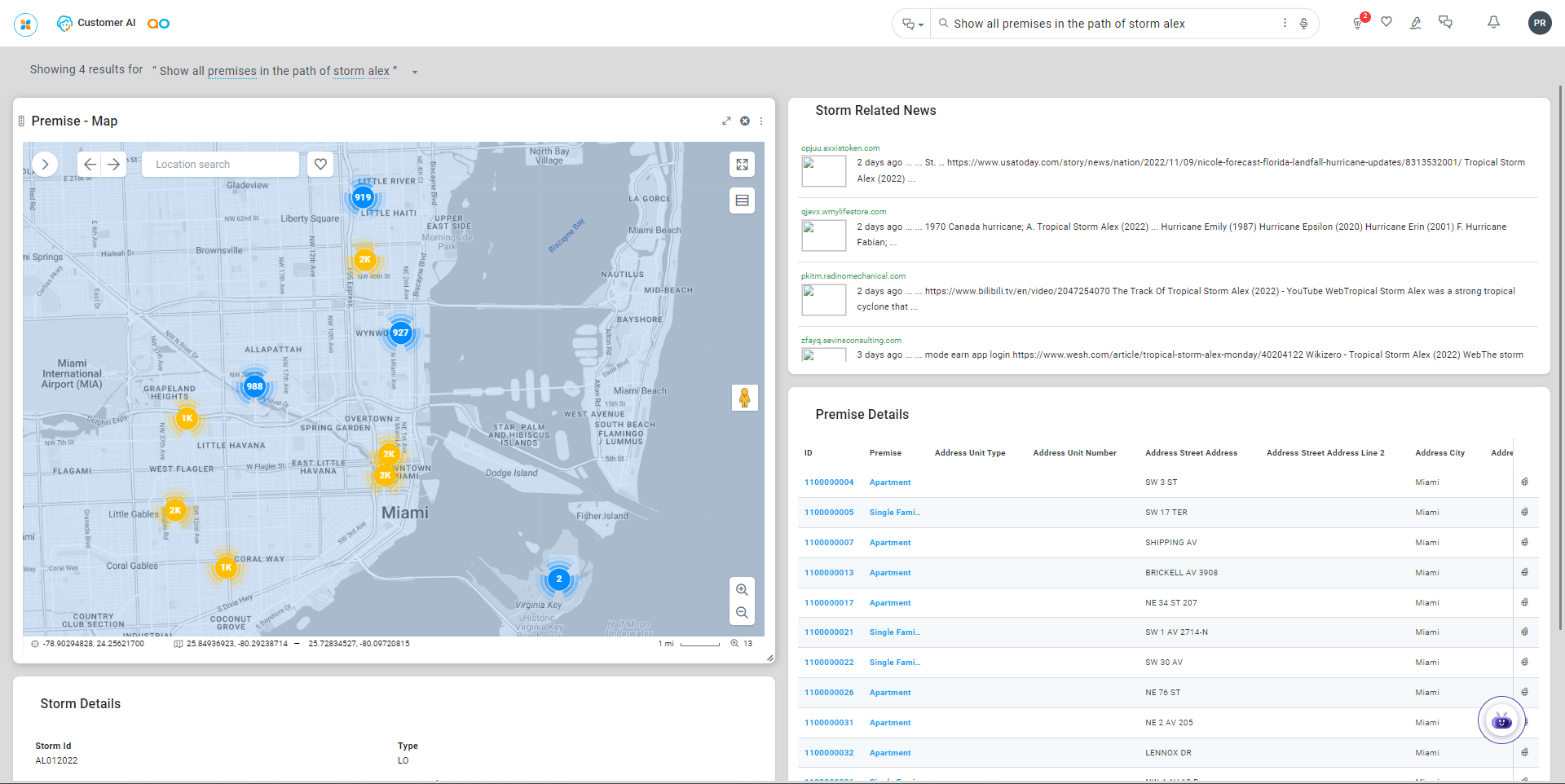The height and width of the screenshot is (784, 1565).
Task: Click the Street View pegman icon
Action: (x=744, y=398)
